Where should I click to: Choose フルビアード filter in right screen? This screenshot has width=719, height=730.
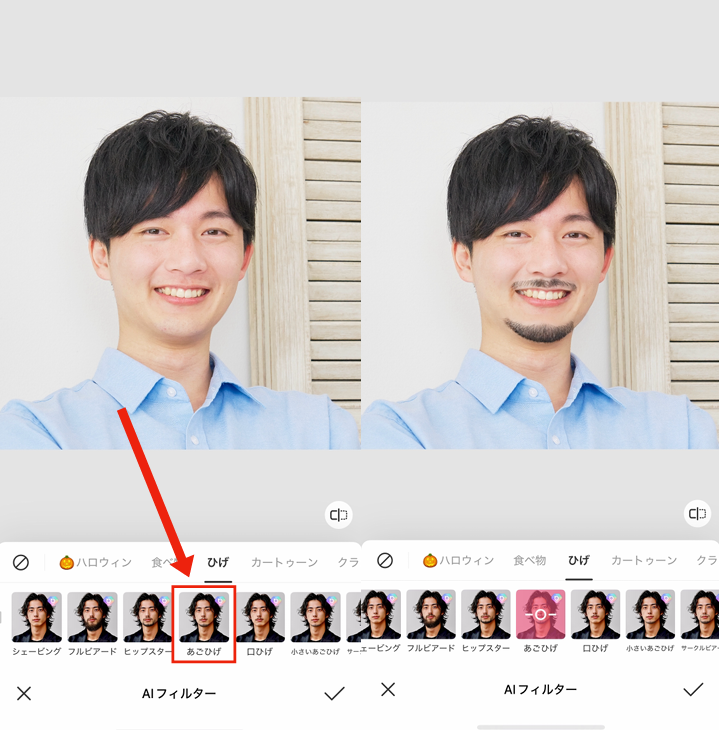pos(431,621)
